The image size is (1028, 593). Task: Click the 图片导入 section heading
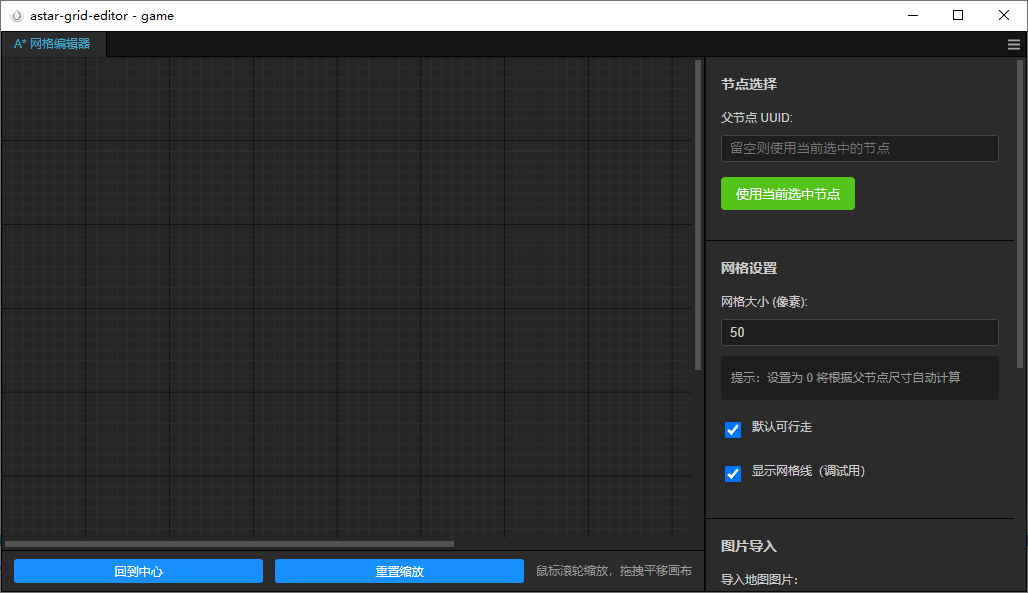[x=749, y=546]
